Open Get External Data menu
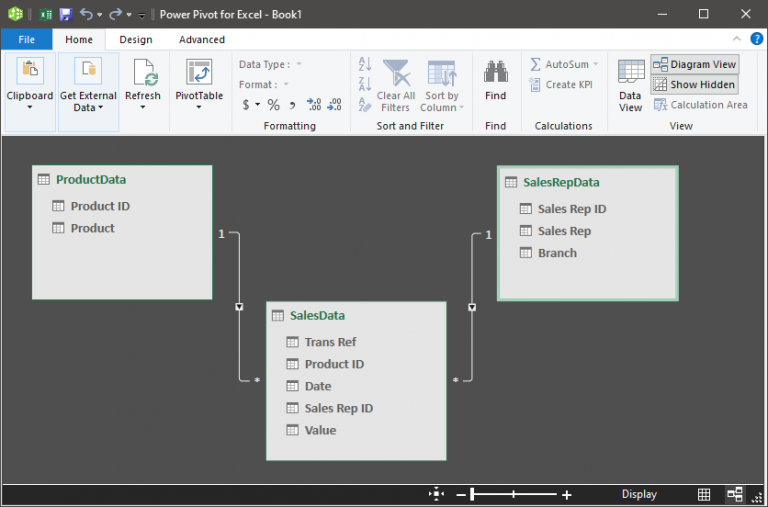 88,92
